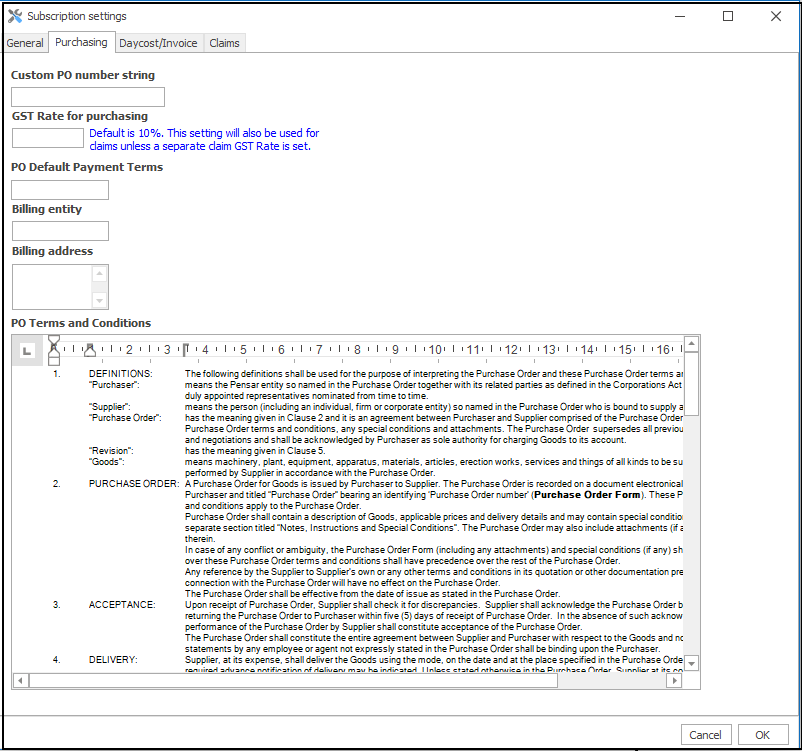Click the horizontal scrollbar thumb of terms editor
This screenshot has height=751, width=802.
[x=294, y=680]
